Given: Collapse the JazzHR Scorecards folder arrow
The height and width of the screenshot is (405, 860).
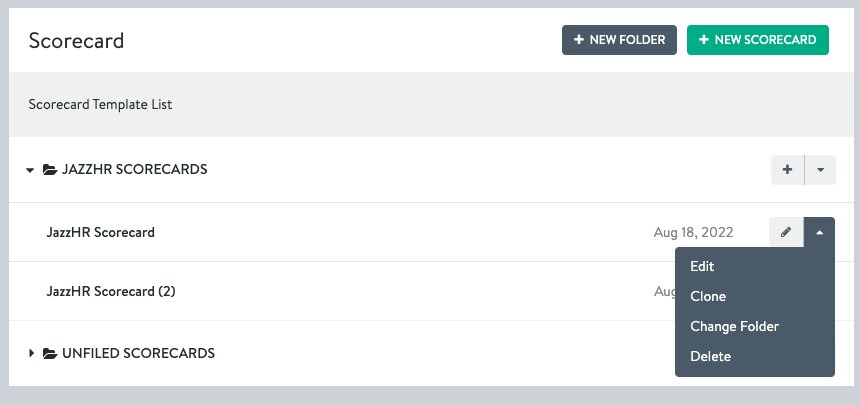Looking at the screenshot, I should pos(30,170).
